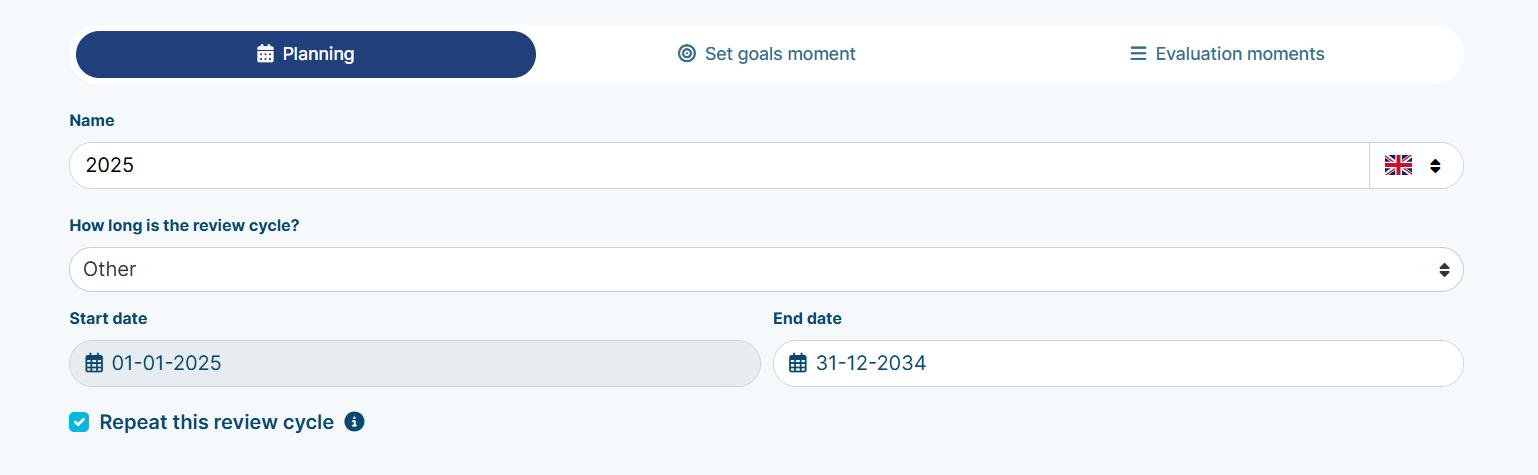1538x475 pixels.
Task: Open the review cycle length dropdown showing Other
Action: click(766, 270)
